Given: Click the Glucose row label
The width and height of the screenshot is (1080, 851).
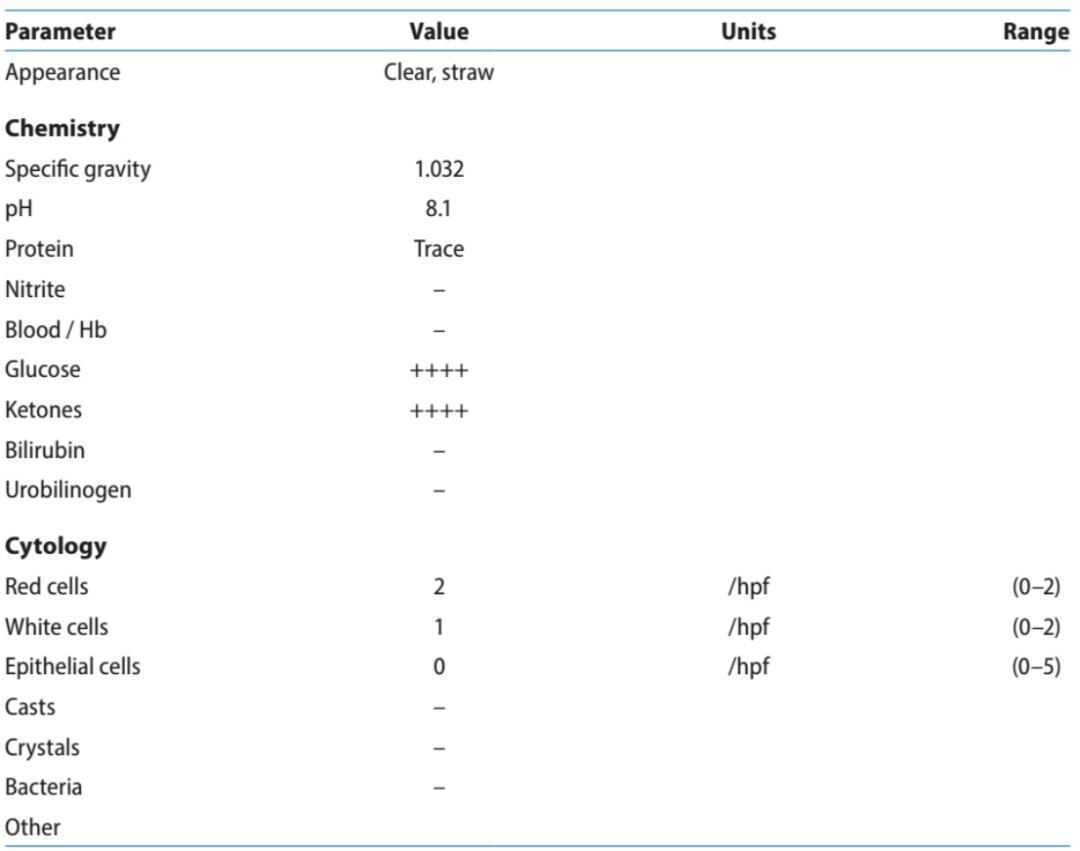Looking at the screenshot, I should click(43, 369).
